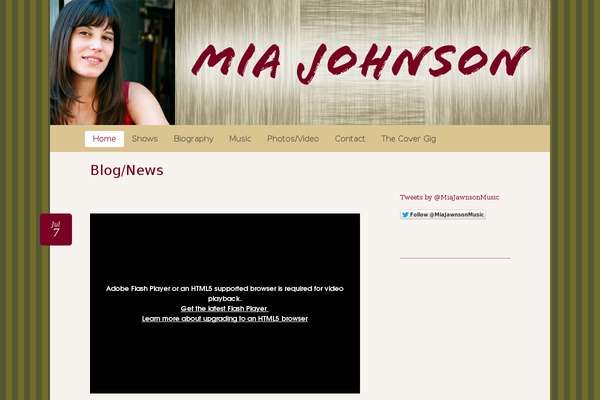Click the Follow @MiaJawnsonMusic Twitter button

tap(443, 215)
